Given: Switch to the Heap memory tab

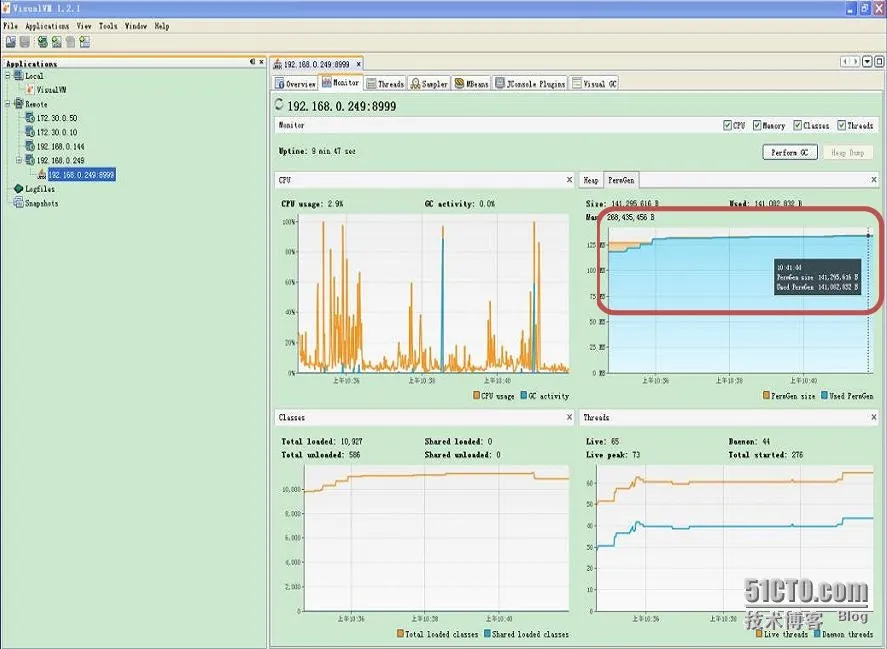Looking at the screenshot, I should tap(591, 181).
